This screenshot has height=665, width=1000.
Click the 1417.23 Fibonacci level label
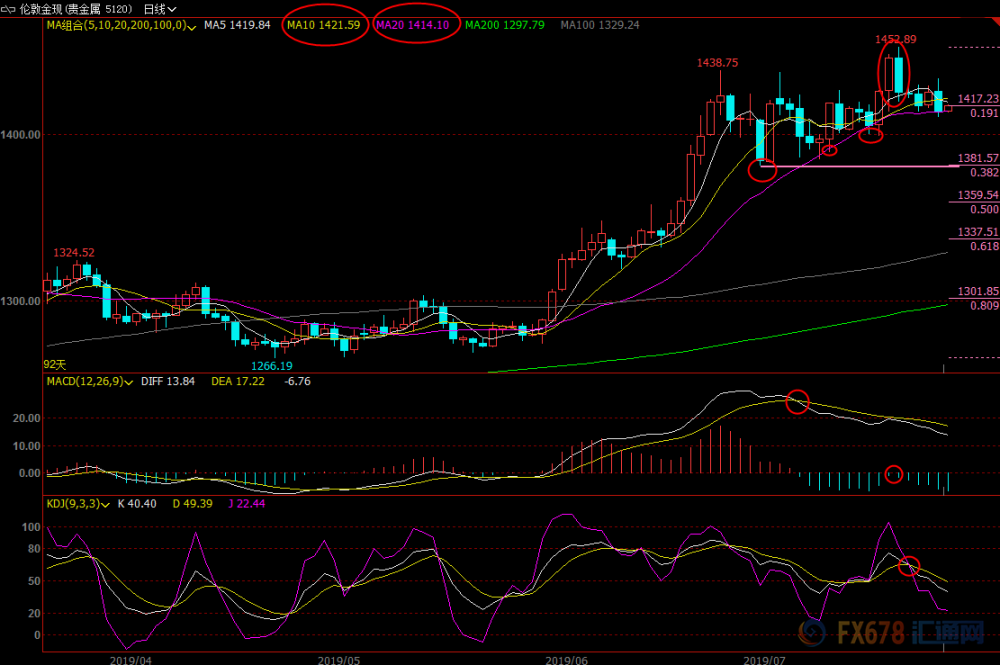pyautogui.click(x=978, y=99)
